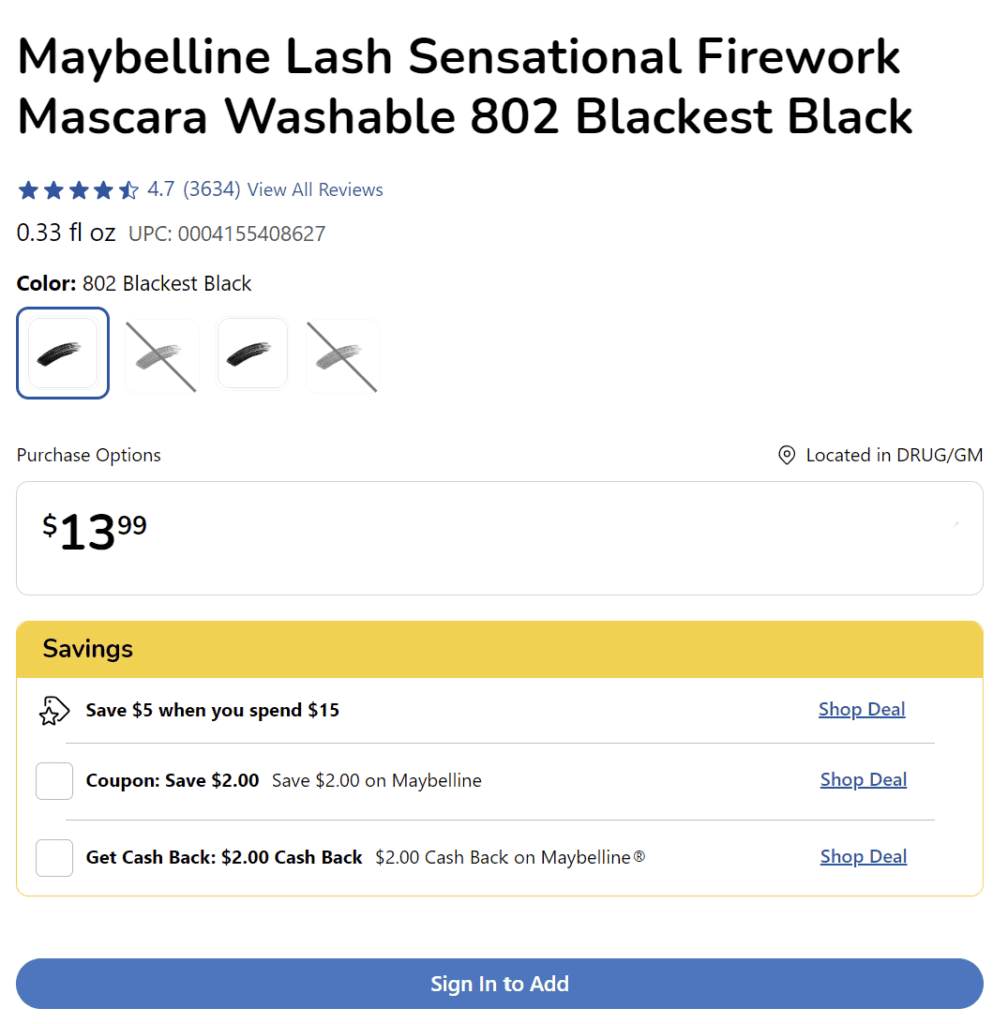Viewport: 1008px width, 1024px height.
Task: Click Shop Deal for Save $5 offer
Action: (861, 709)
